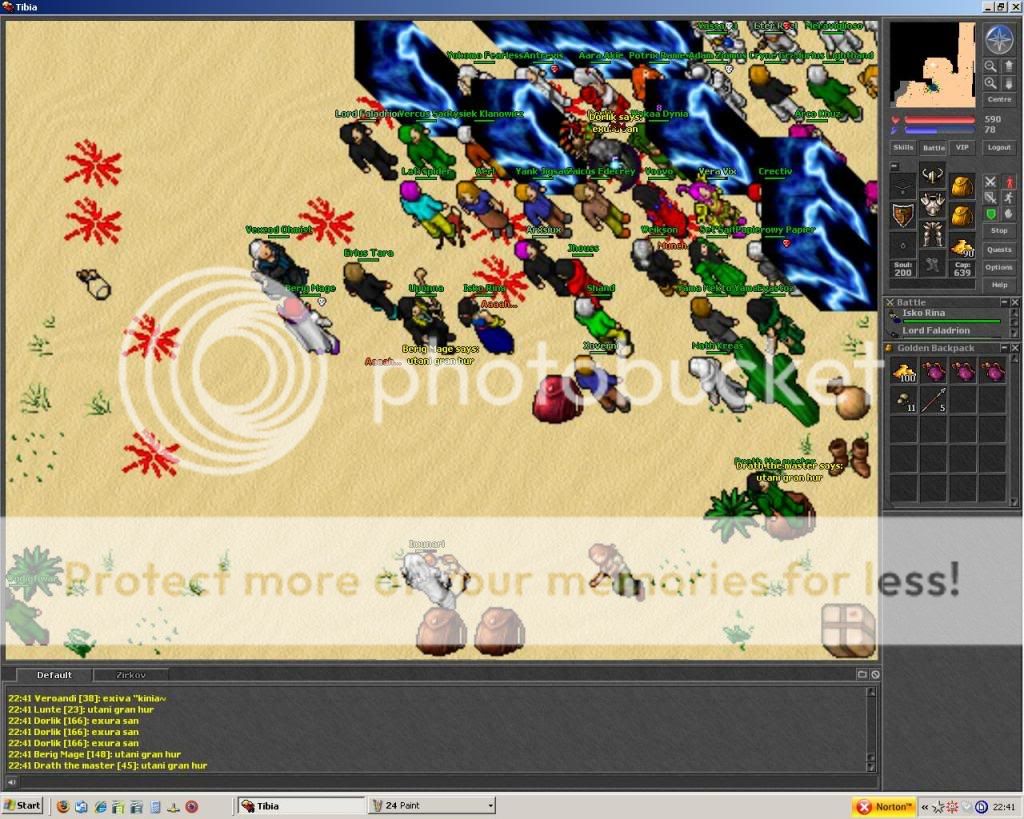The width and height of the screenshot is (1024, 819).
Task: Enable balanced fighting mode with sword and shield
Action: [991, 198]
